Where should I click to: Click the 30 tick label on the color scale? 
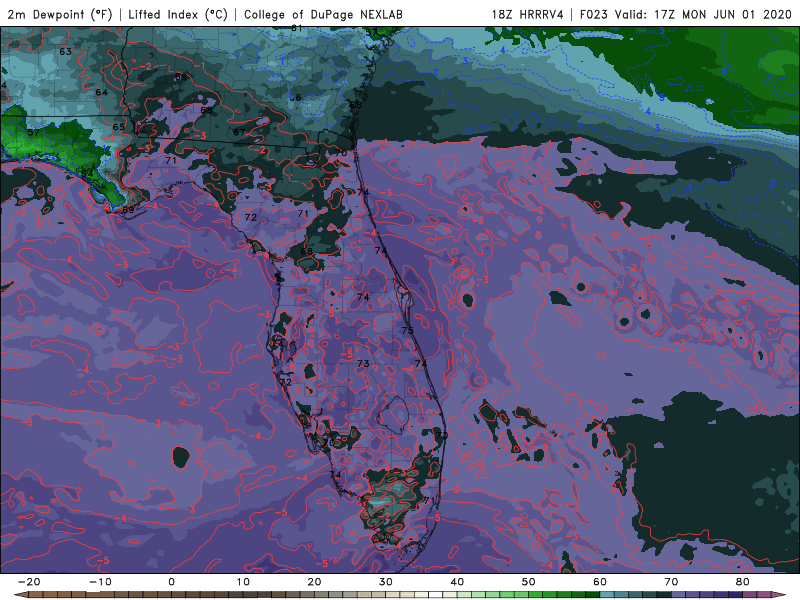[x=386, y=582]
